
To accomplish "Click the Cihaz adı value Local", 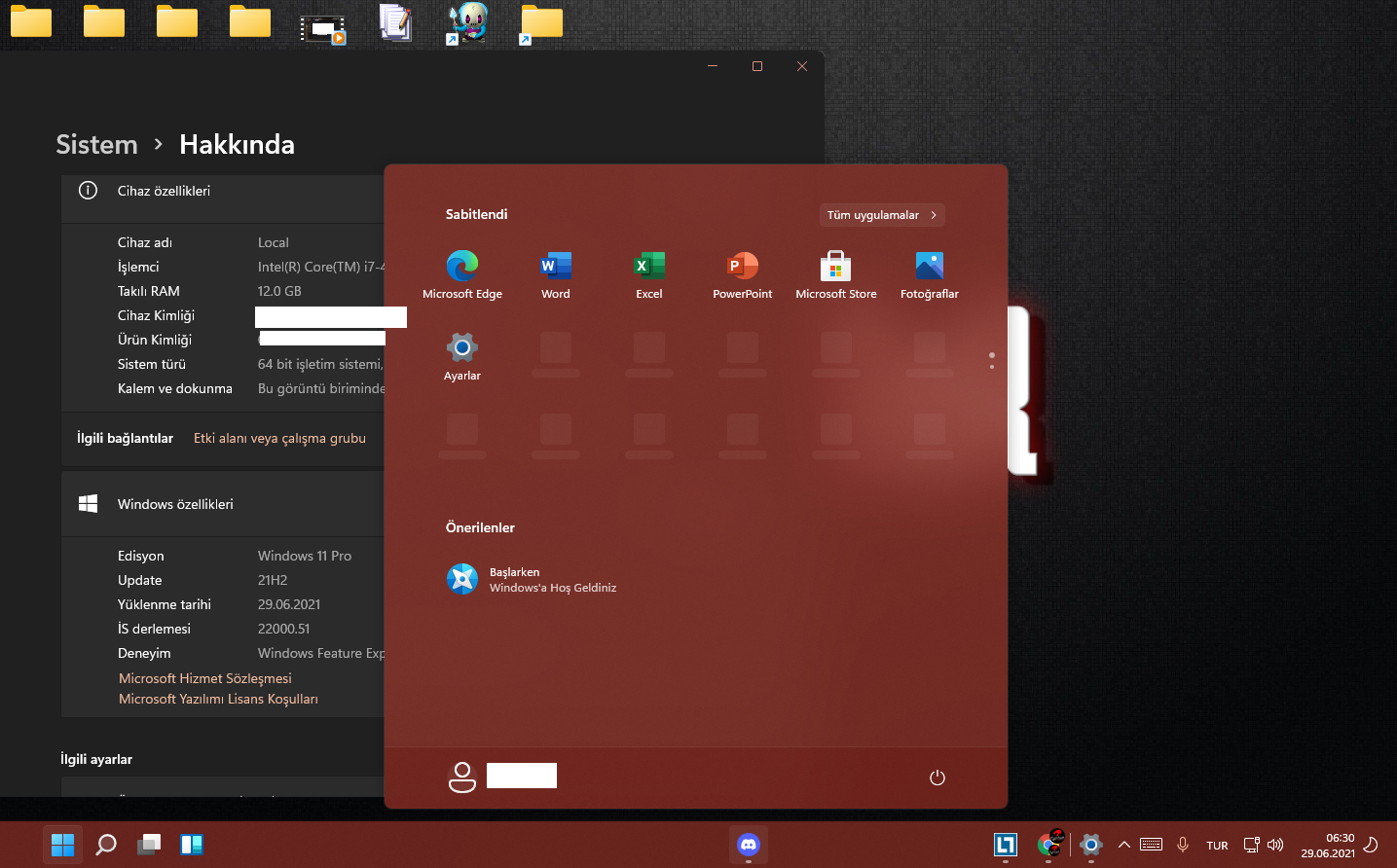I will tap(274, 242).
